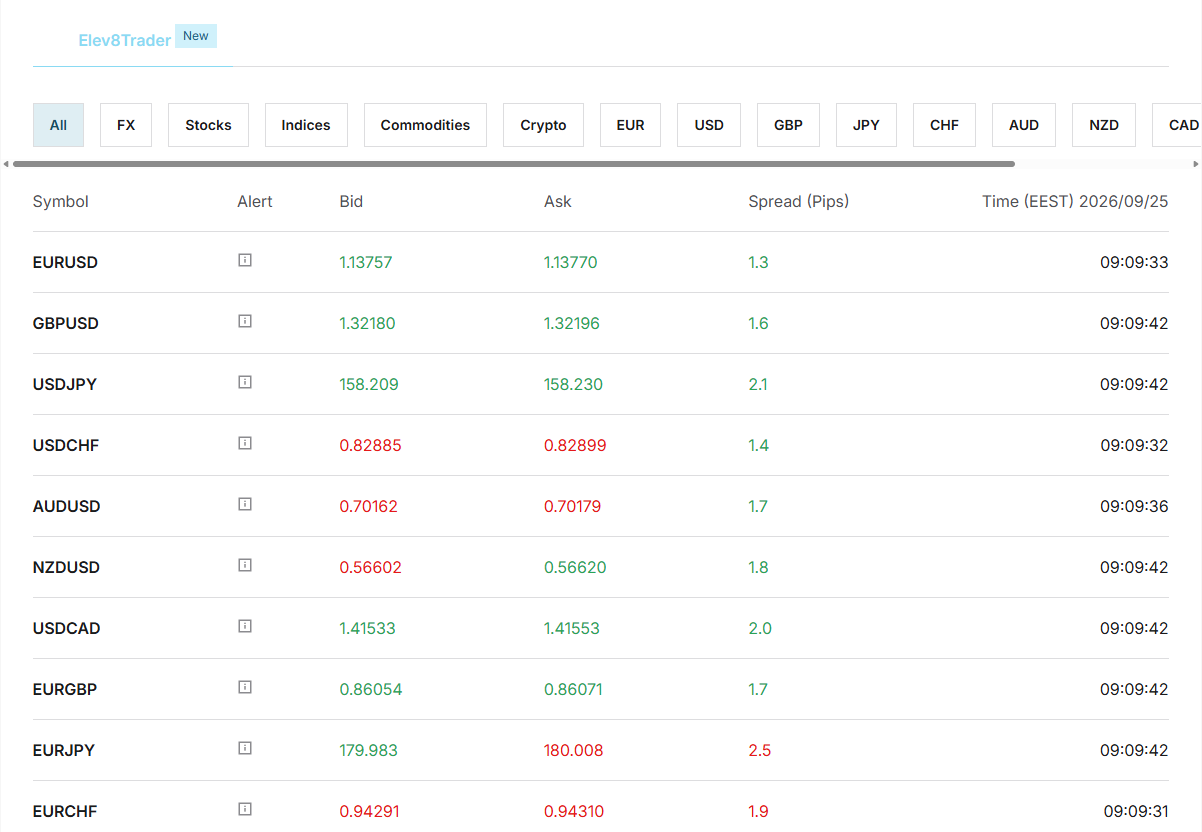Filter pairs by NZD
The height and width of the screenshot is (832, 1202).
(1104, 125)
